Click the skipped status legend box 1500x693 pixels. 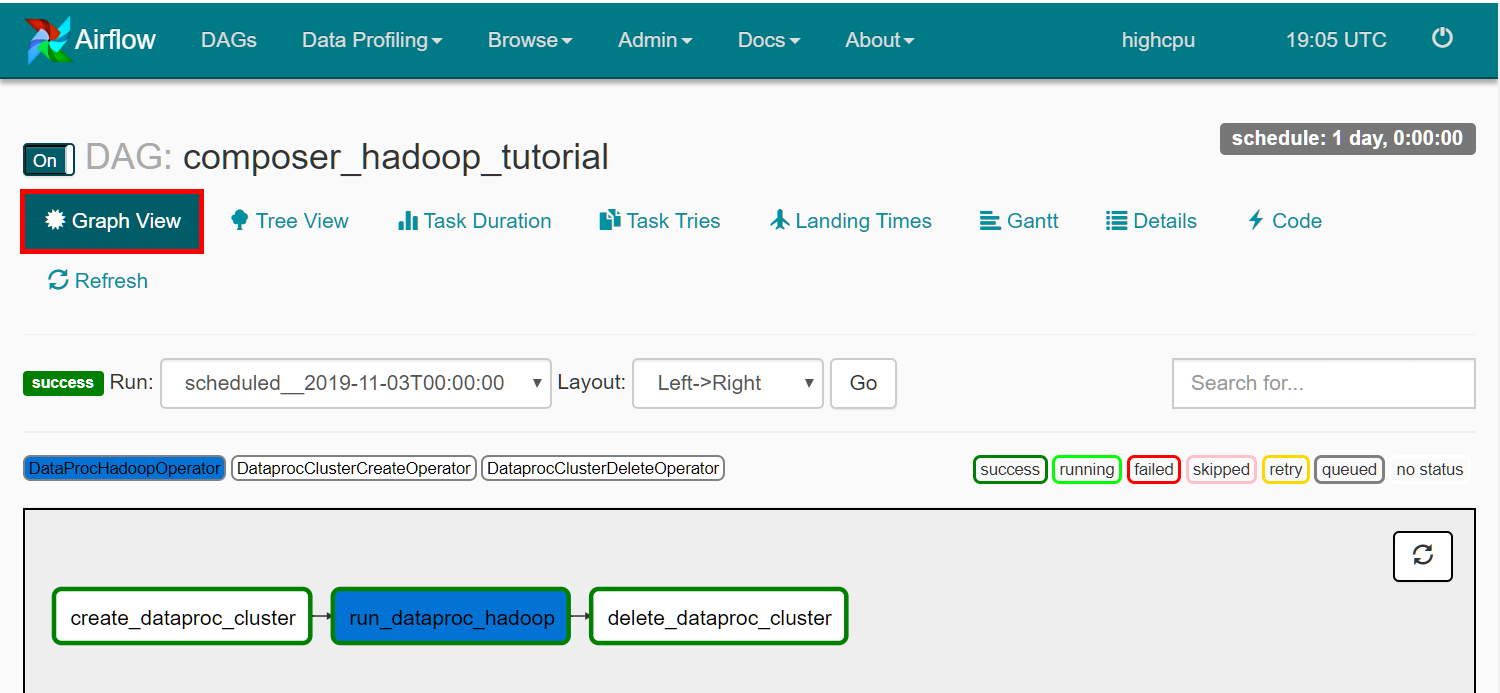1221,469
